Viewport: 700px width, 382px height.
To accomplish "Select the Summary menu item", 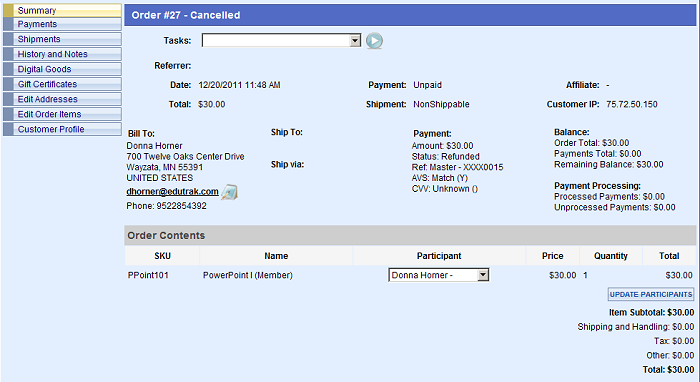I will point(62,10).
